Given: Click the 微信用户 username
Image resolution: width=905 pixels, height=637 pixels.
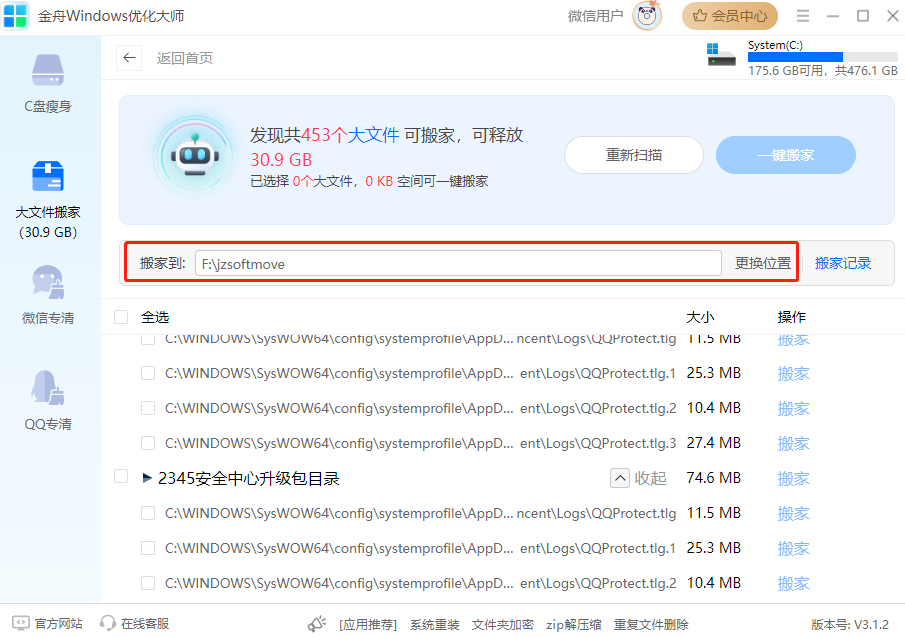Looking at the screenshot, I should 596,16.
